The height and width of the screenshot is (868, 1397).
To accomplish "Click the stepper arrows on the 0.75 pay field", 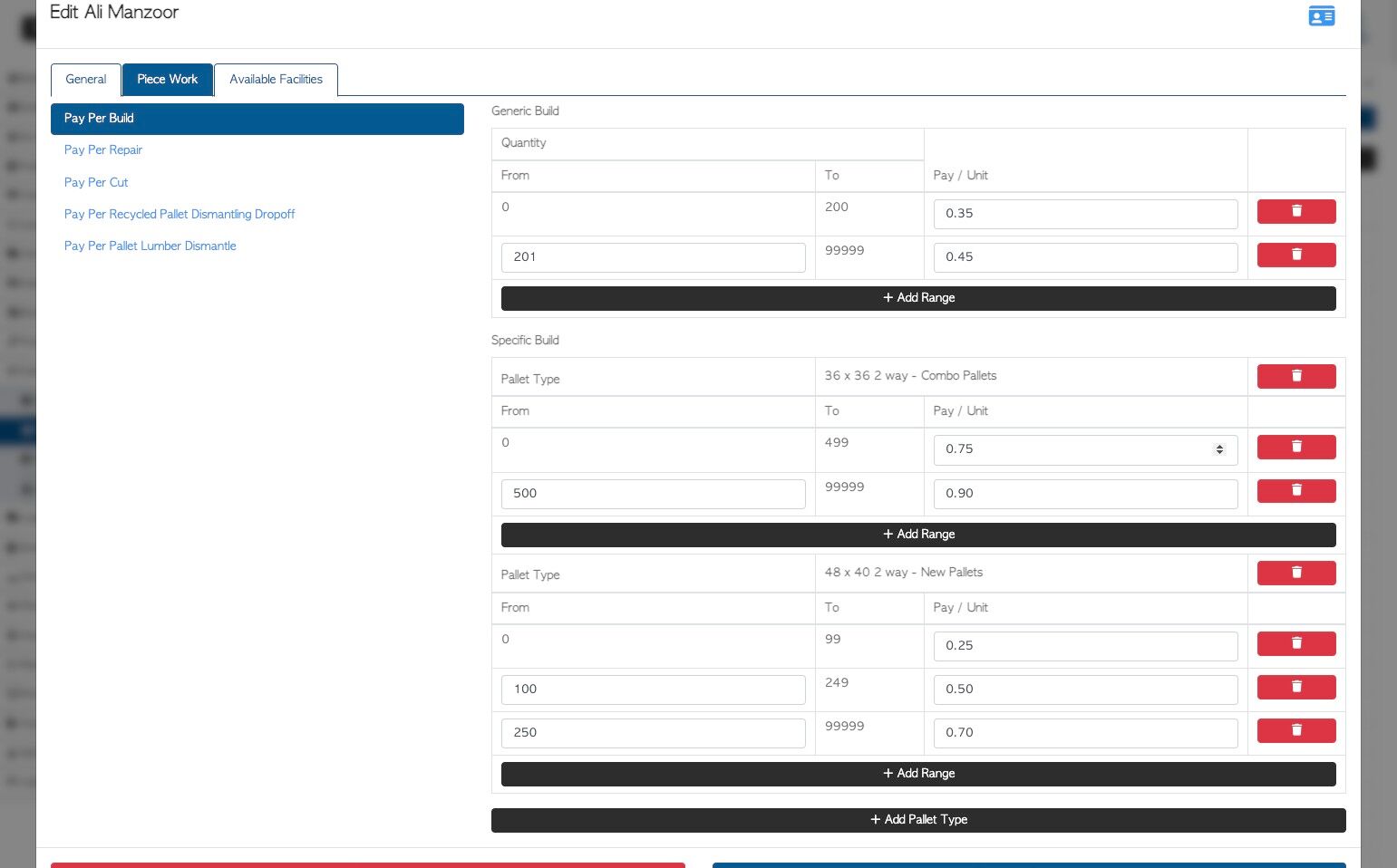I will point(1219,450).
